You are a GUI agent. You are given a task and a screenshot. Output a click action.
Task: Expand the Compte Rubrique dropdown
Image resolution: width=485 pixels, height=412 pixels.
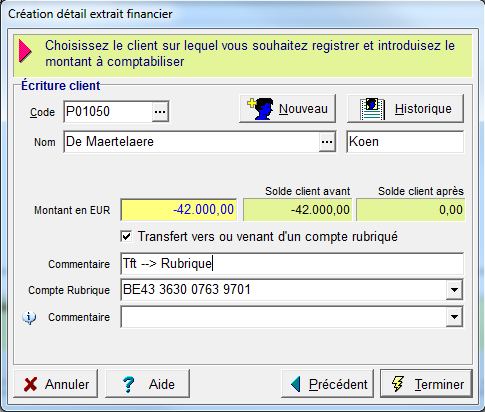point(454,290)
